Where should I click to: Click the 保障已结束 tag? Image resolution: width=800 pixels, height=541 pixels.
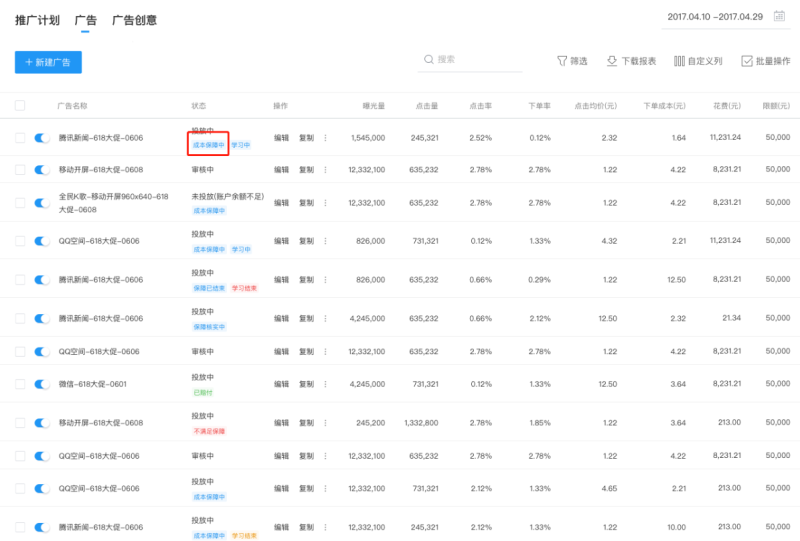(209, 288)
